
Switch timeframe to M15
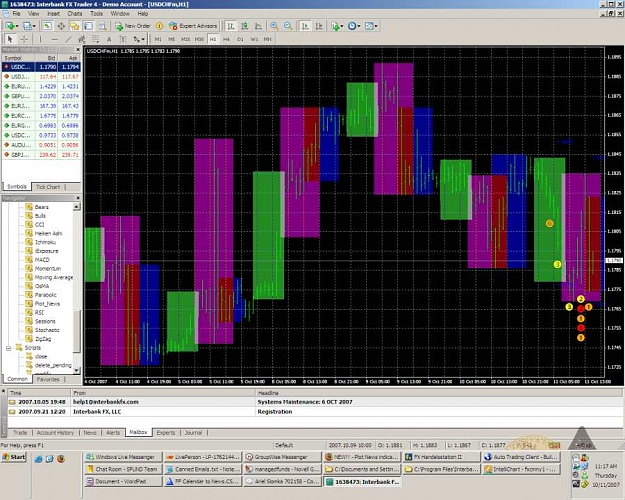[x=185, y=39]
